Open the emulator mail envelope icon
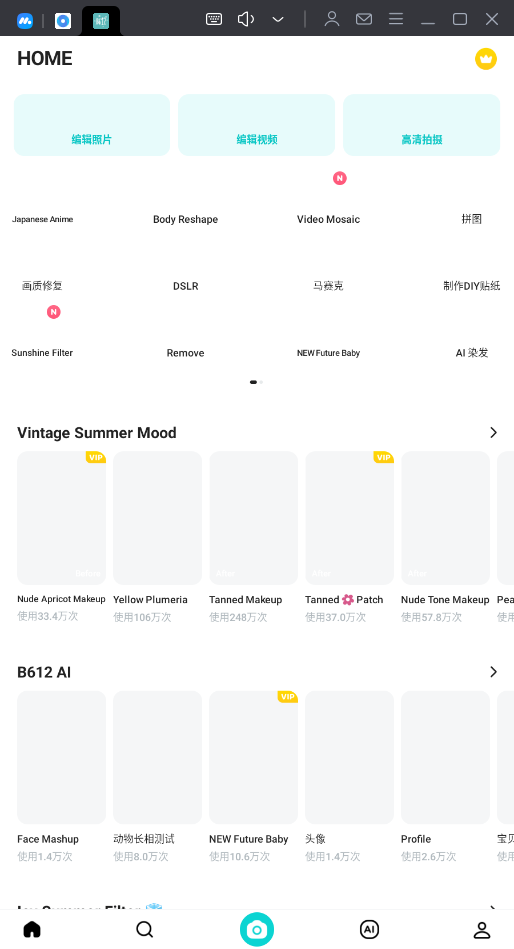Screen dimensions: 514x949 tap(364, 19)
